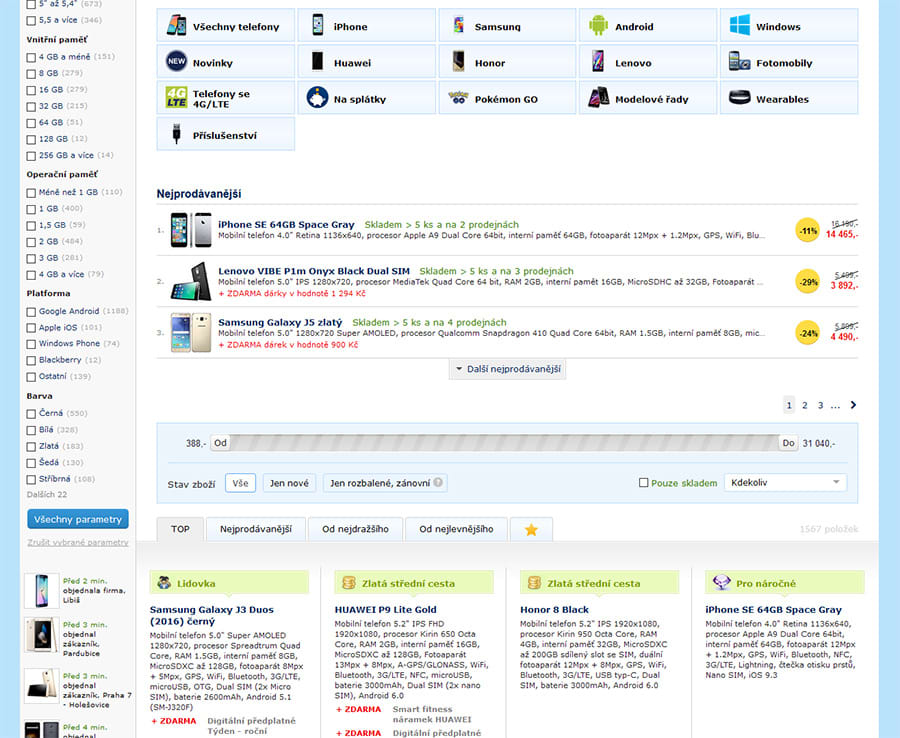Click the Windows logo icon
Screen dimensions: 900x738
coord(739,26)
